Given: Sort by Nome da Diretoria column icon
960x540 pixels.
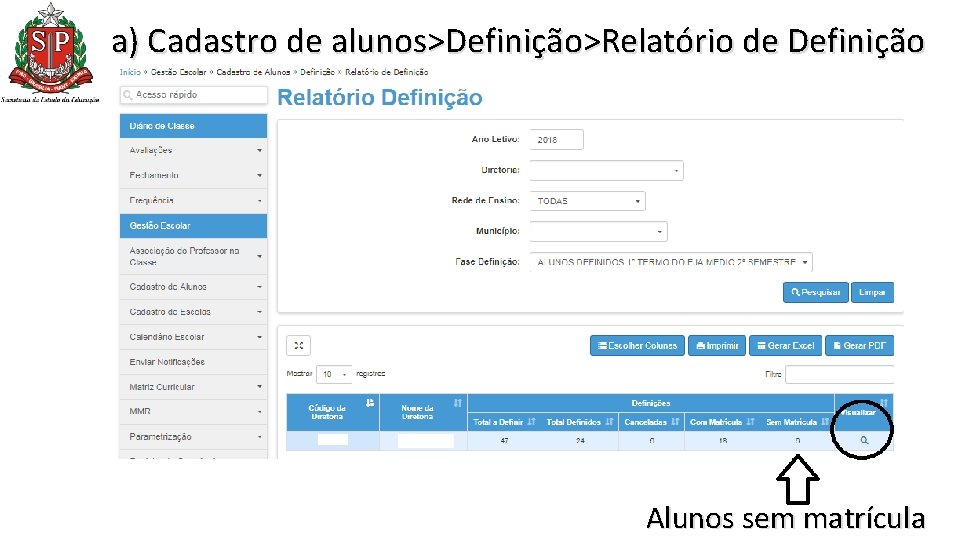Looking at the screenshot, I should click(457, 403).
